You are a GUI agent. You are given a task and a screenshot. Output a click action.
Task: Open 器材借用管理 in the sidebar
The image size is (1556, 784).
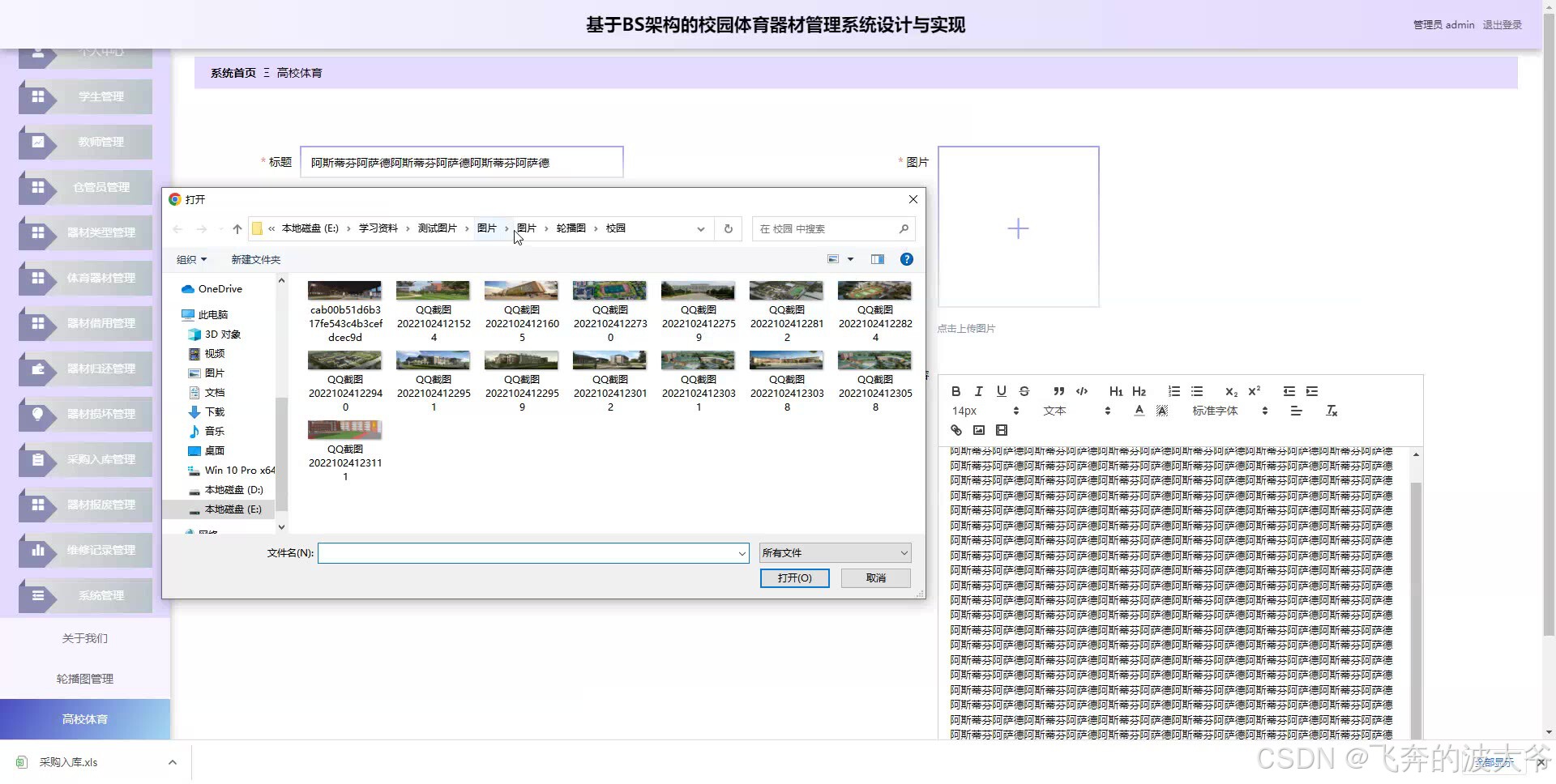(85, 323)
